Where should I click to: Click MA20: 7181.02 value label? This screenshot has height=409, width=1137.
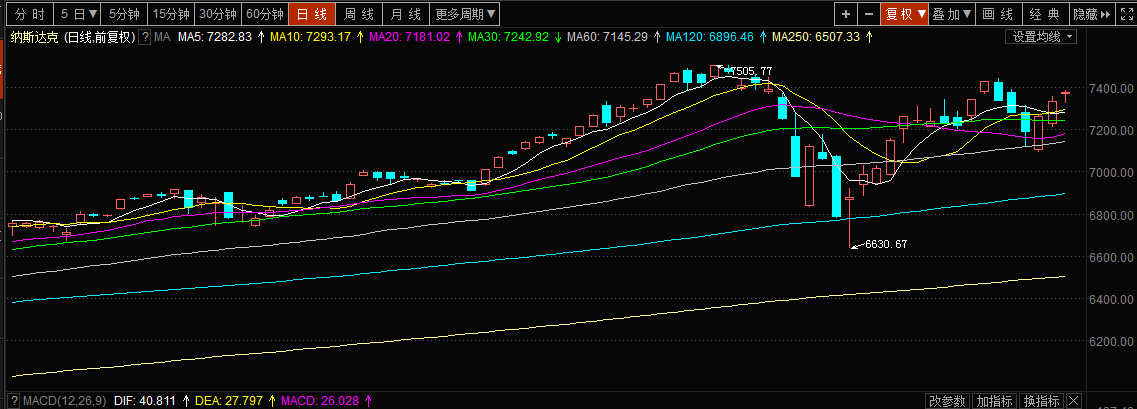[x=410, y=37]
